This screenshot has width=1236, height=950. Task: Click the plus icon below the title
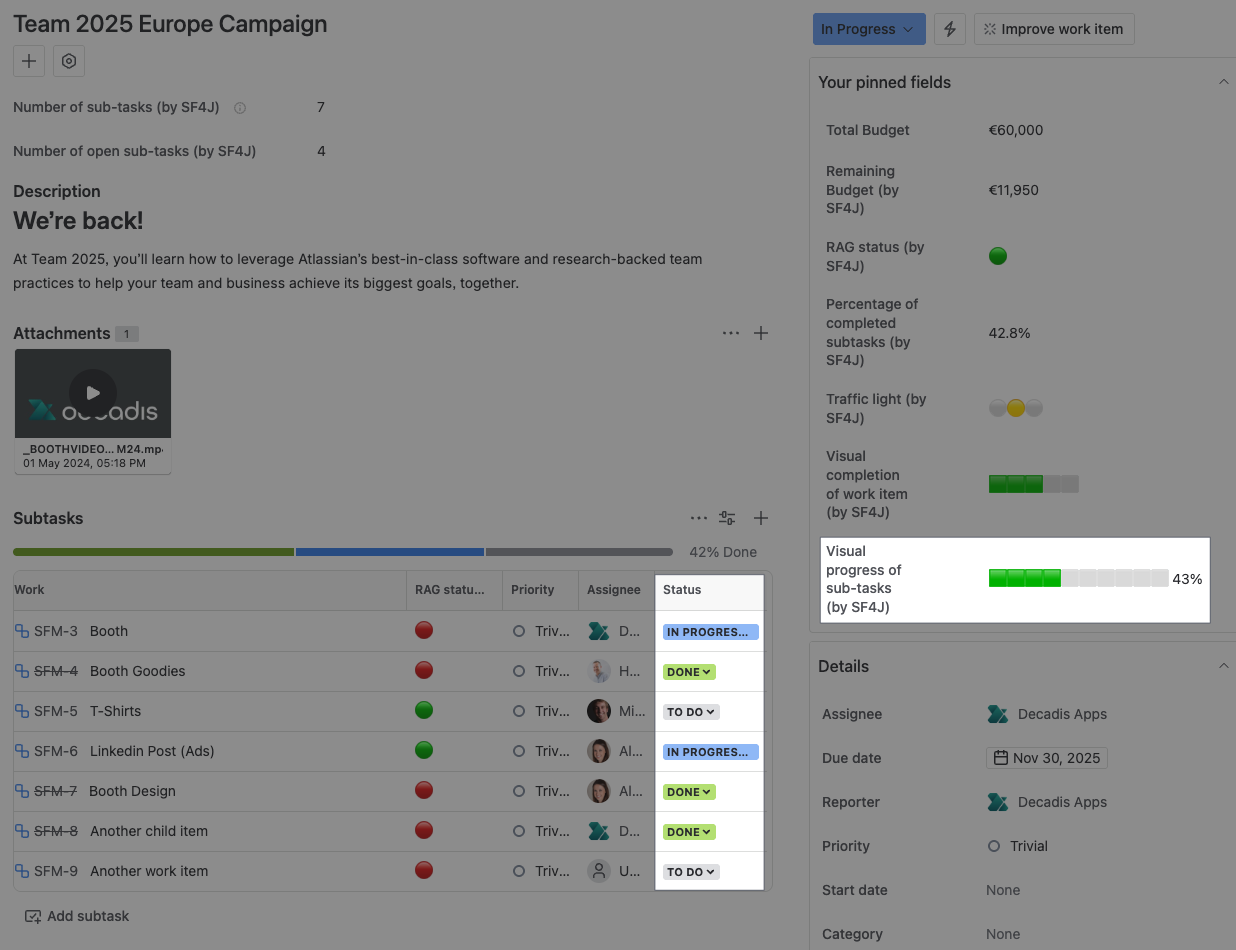29,61
